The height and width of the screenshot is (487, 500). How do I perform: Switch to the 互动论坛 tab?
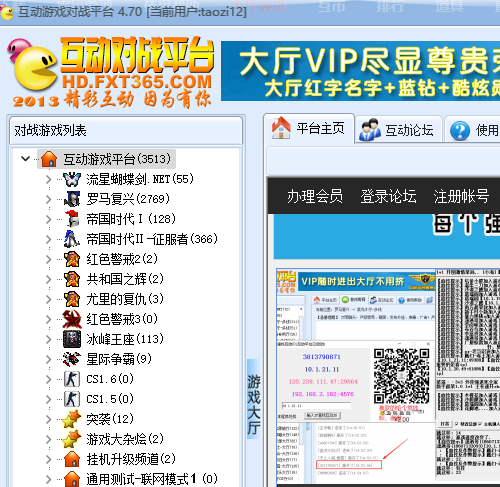pyautogui.click(x=398, y=130)
